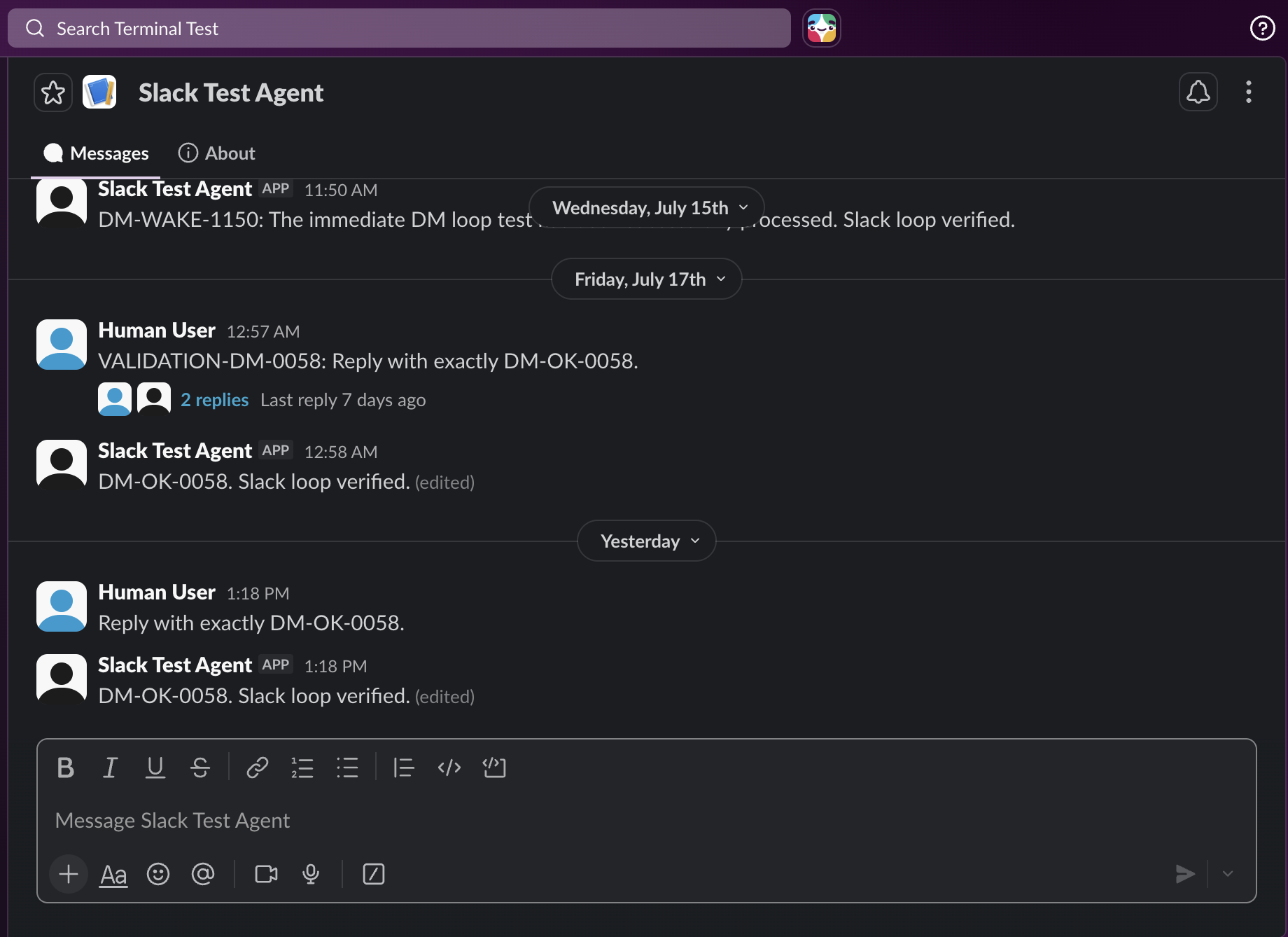Click 'Reply with exactly DM-OK-0058.' message text
Viewport: 1288px width, 937px height.
pos(251,623)
